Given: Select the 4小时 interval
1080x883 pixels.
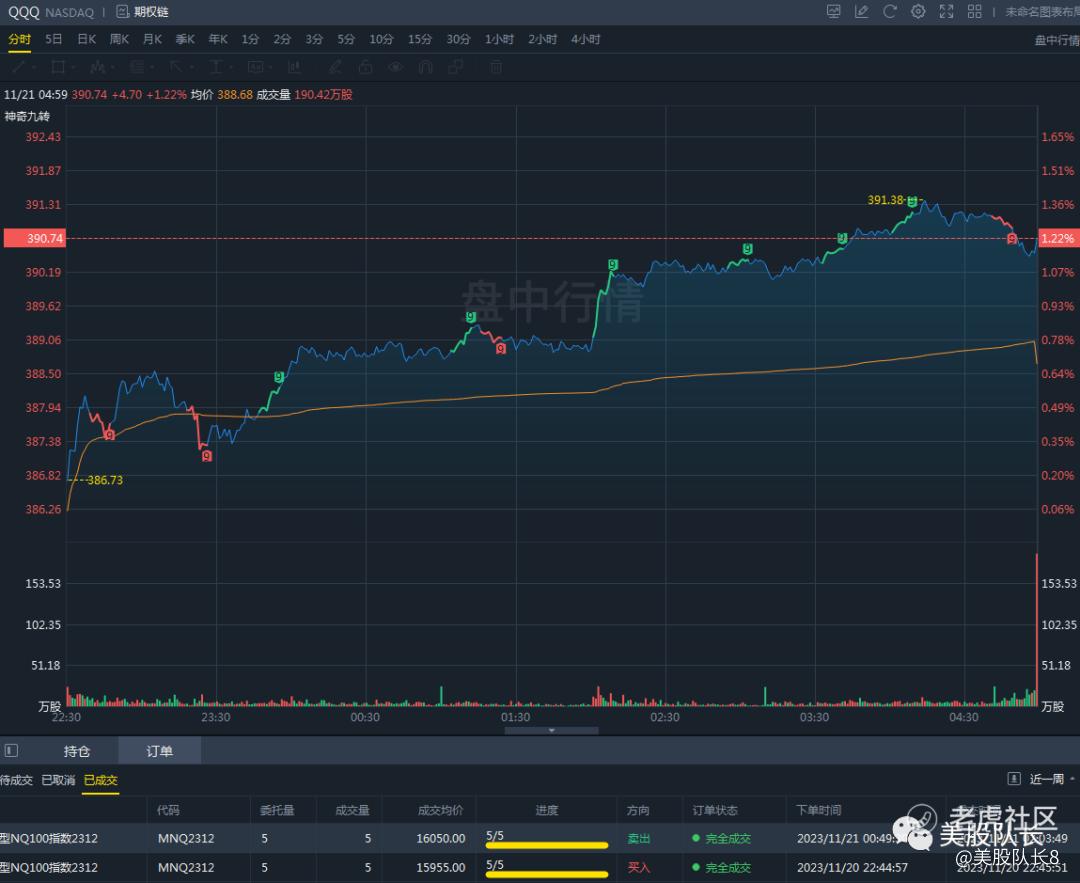Looking at the screenshot, I should (x=585, y=39).
